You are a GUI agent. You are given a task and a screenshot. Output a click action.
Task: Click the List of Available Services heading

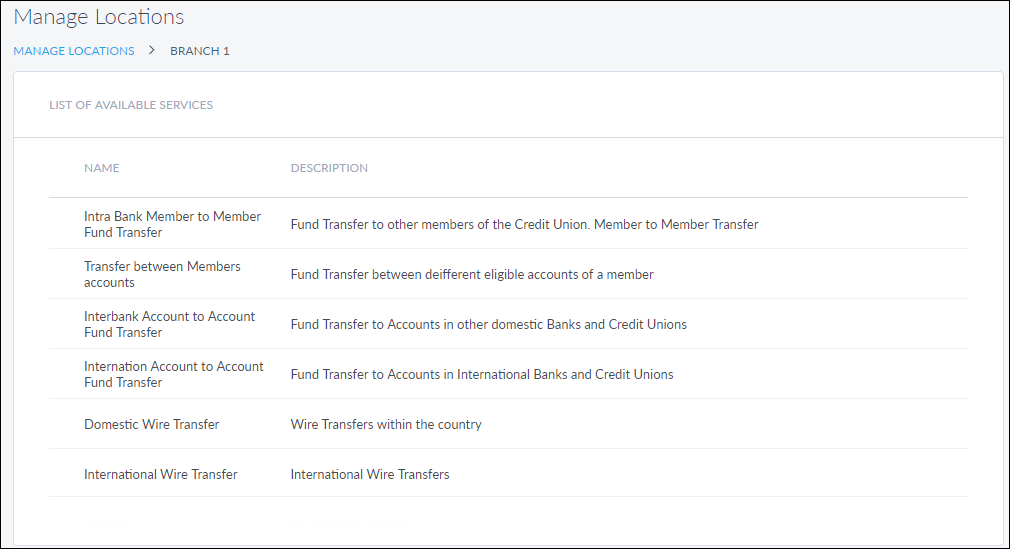[131, 105]
